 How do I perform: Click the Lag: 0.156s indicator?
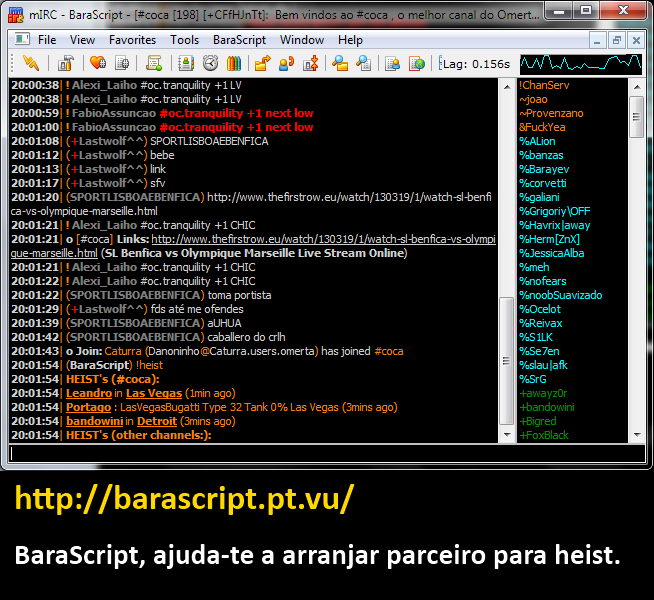click(x=474, y=64)
